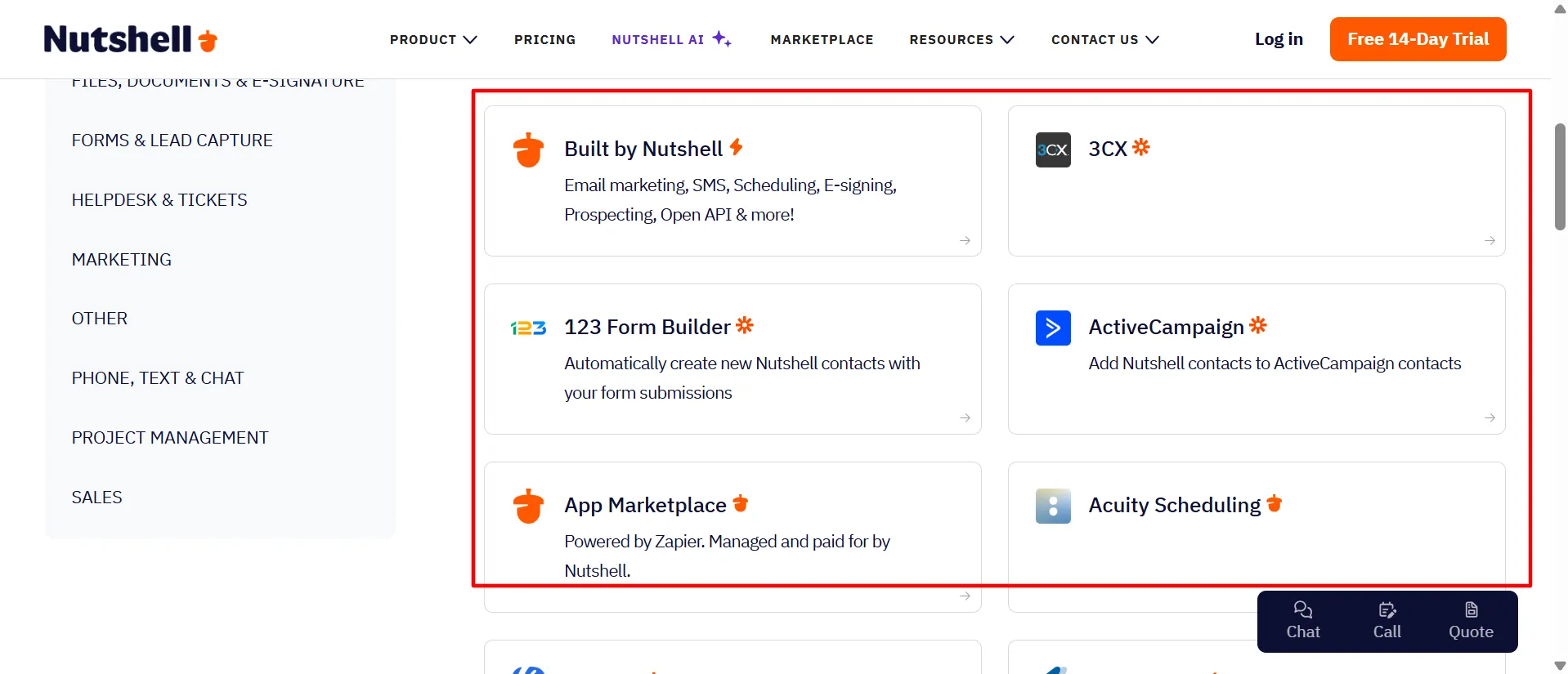
Task: Select the Sales category
Action: [x=97, y=498]
